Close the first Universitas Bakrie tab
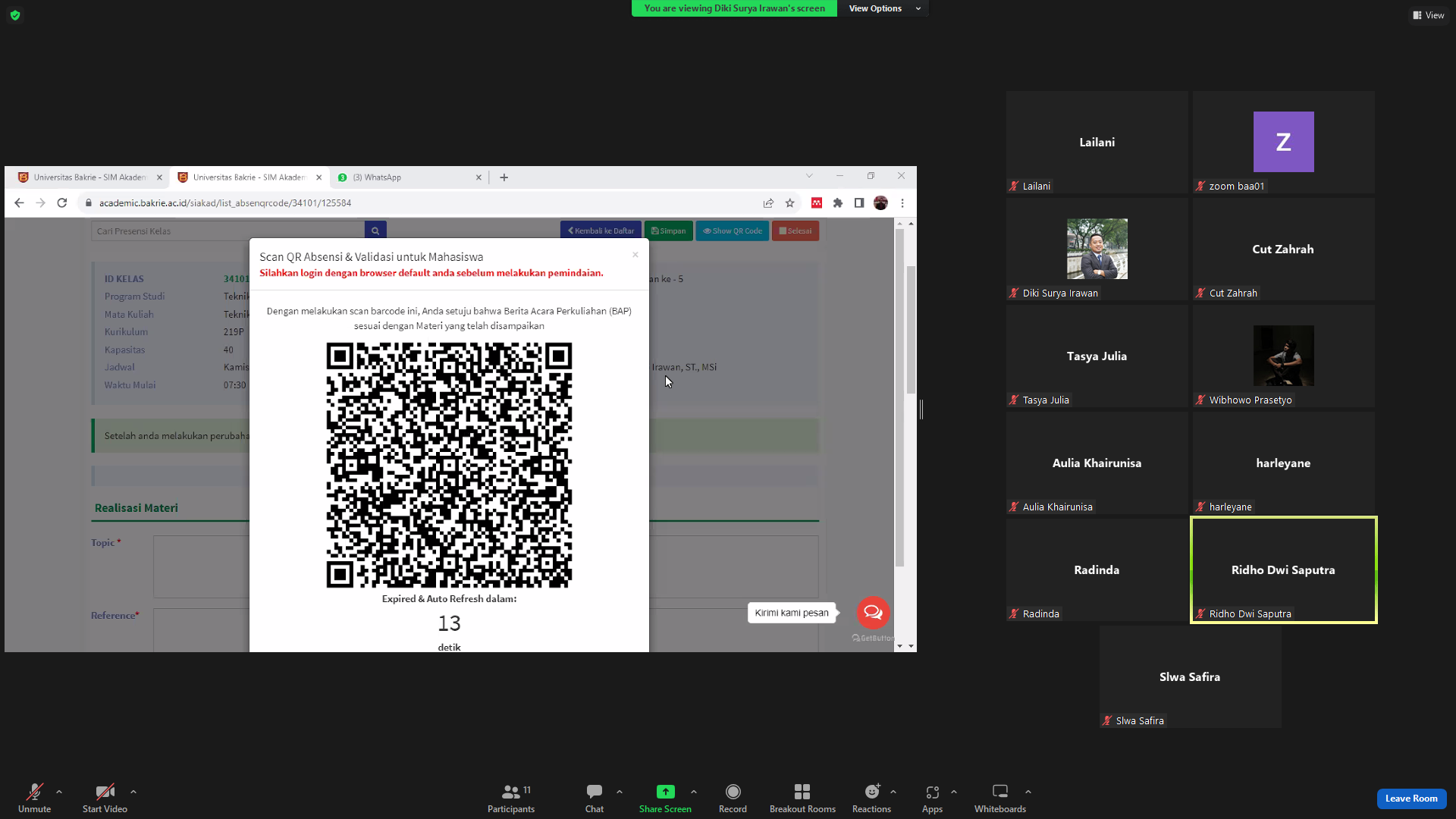 pyautogui.click(x=159, y=177)
